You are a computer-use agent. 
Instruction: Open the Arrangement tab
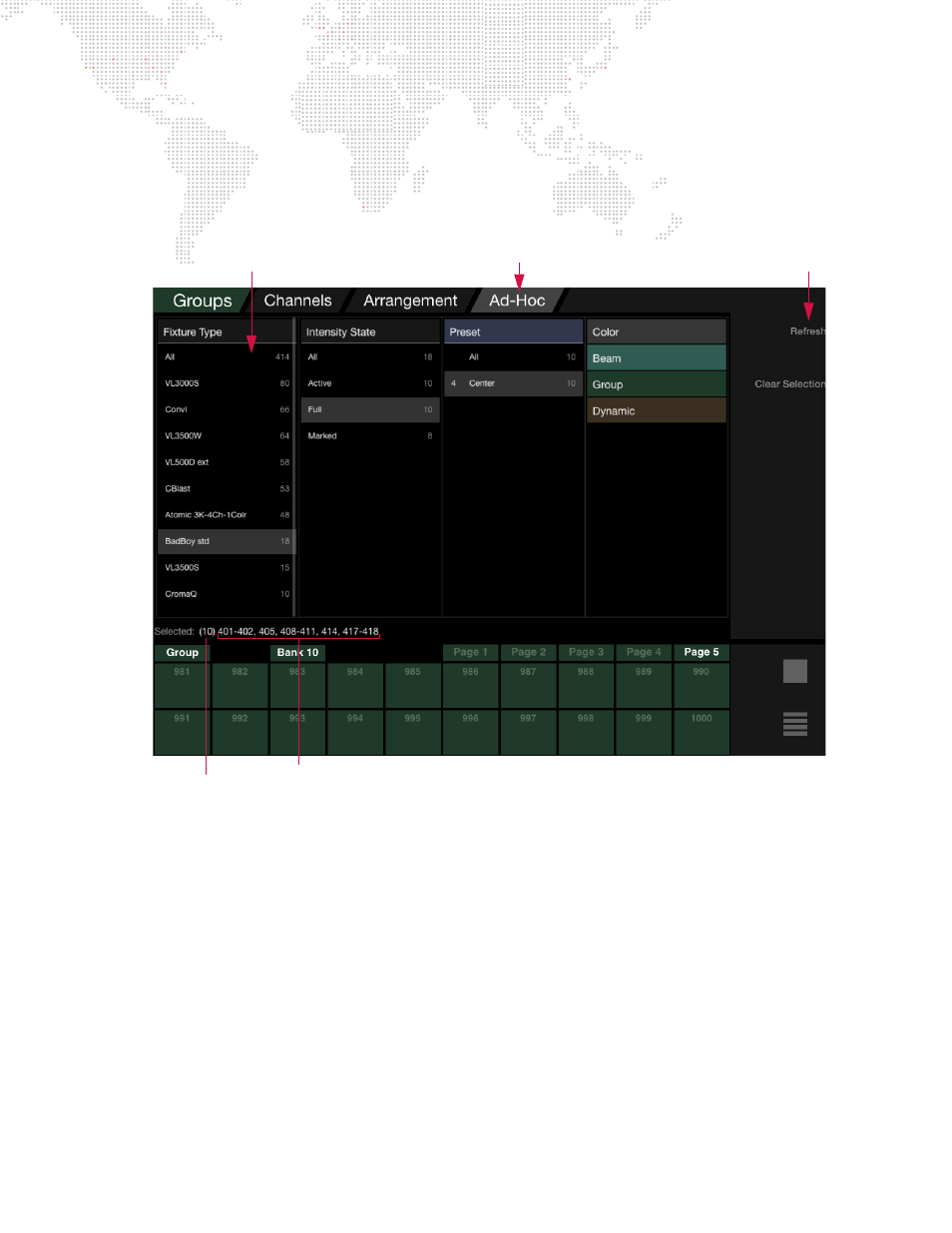click(410, 301)
